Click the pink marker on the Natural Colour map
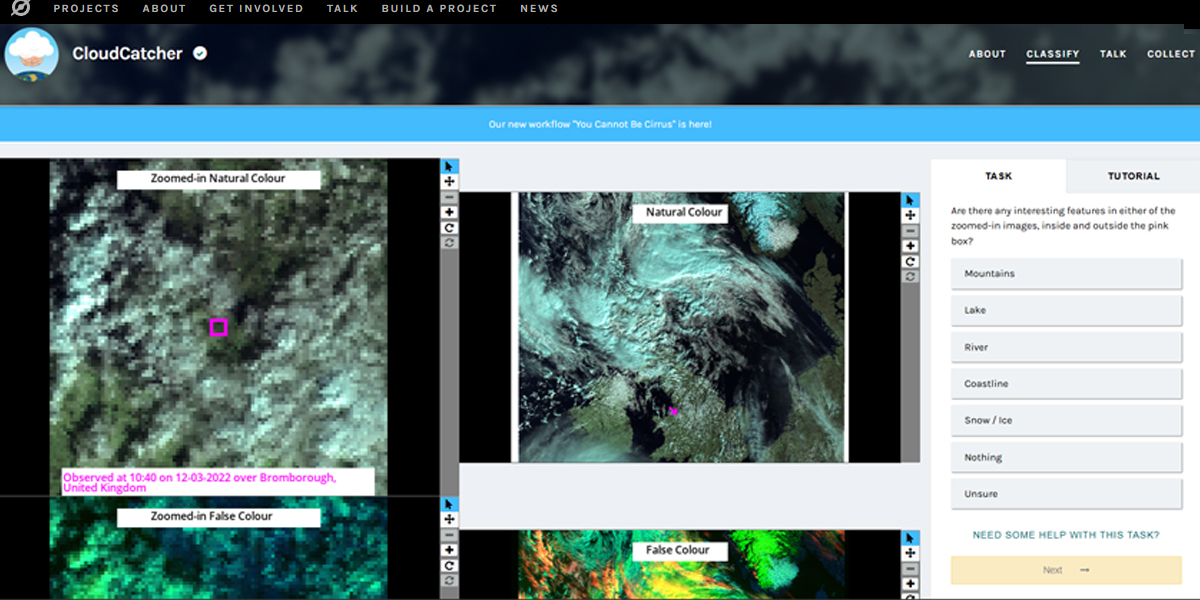Screen dimensions: 1200x600 [674, 411]
